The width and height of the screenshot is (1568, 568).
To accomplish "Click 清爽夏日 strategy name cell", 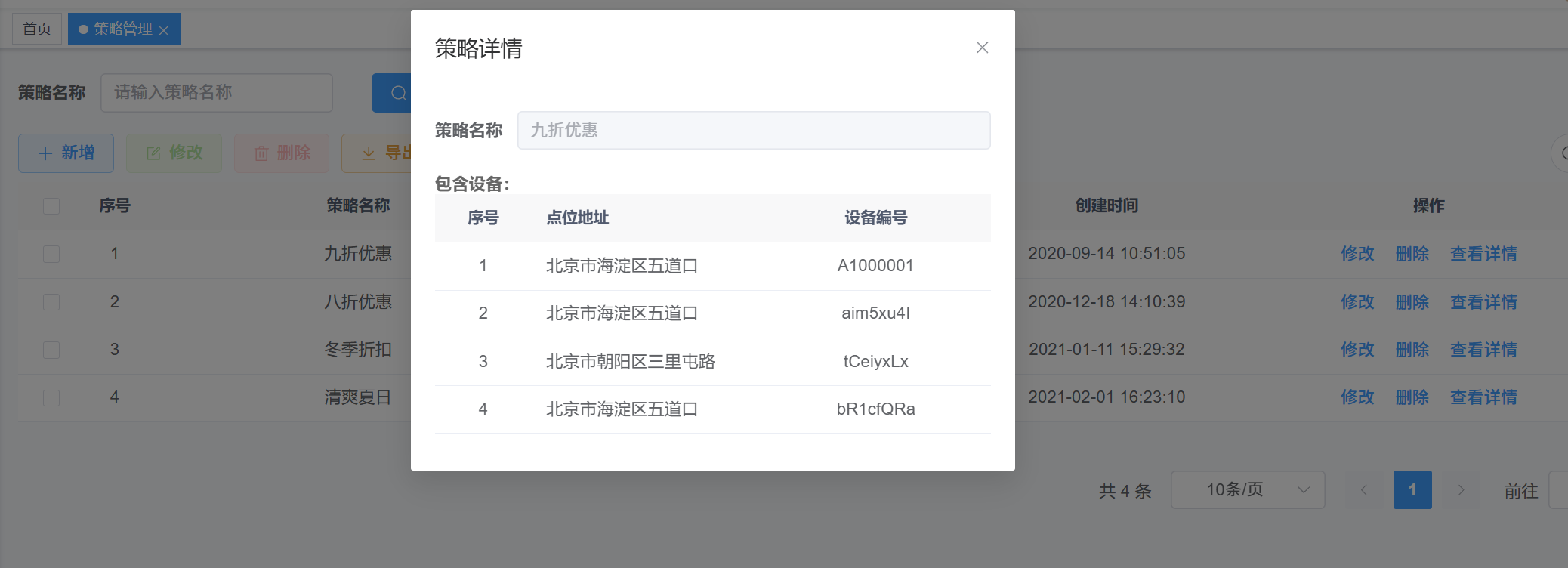I will point(358,397).
